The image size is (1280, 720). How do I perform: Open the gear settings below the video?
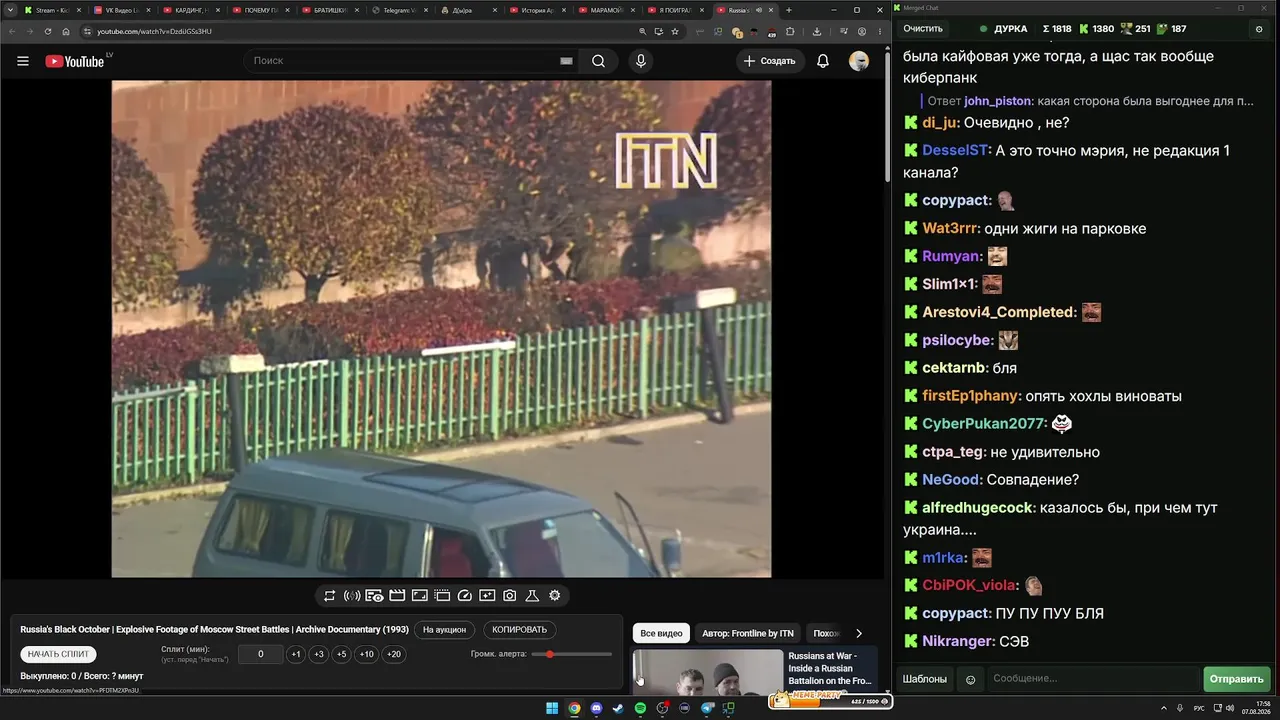pyautogui.click(x=555, y=596)
